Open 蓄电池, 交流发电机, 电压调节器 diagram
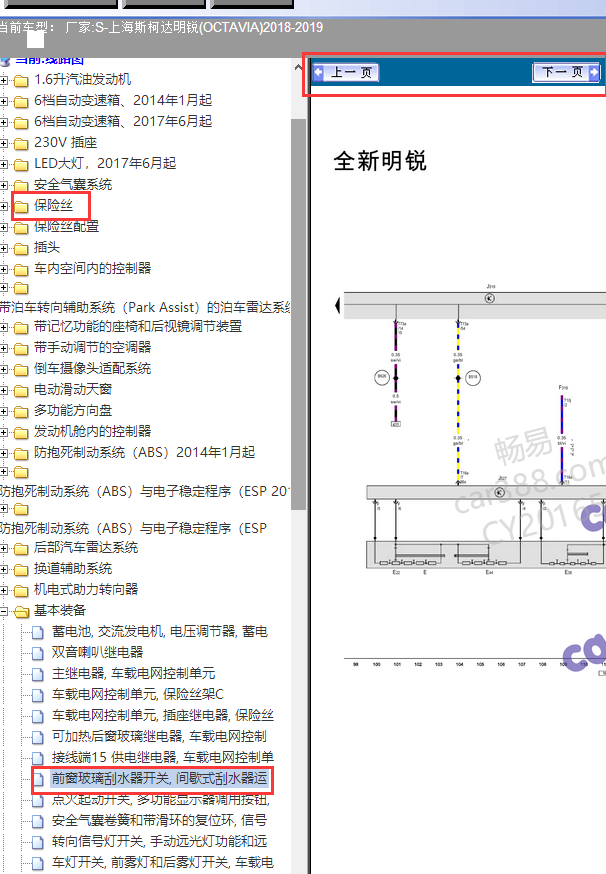 (x=160, y=632)
